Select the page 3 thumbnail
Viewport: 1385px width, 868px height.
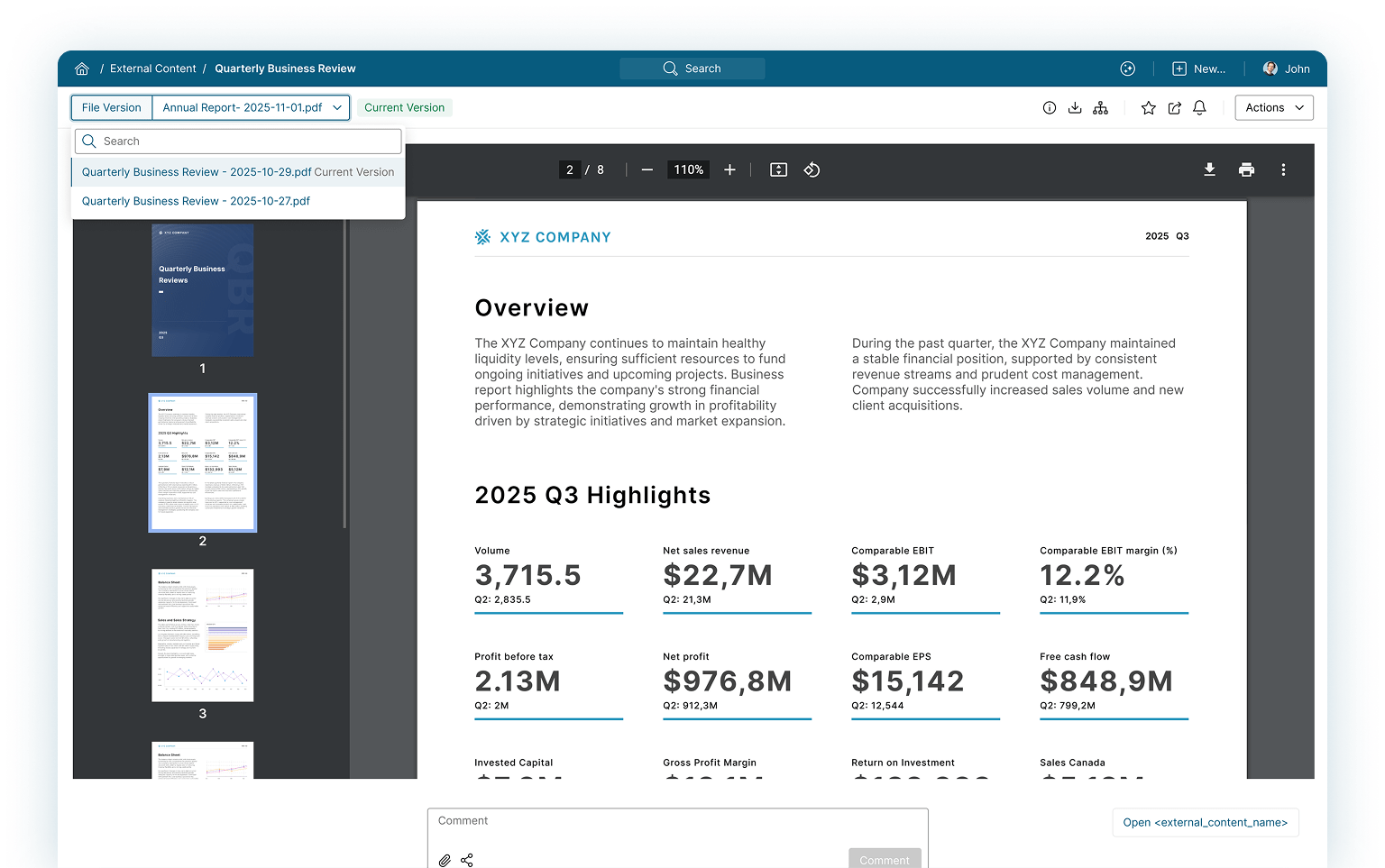tap(202, 635)
